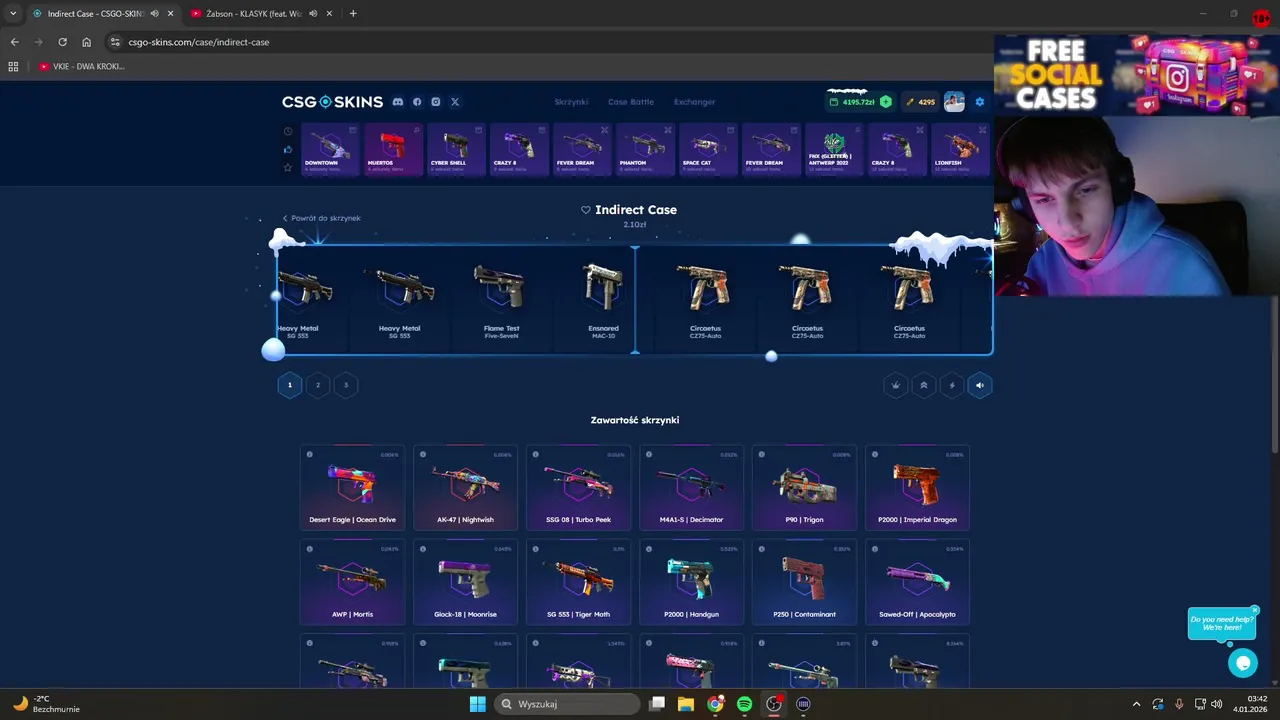Image resolution: width=1280 pixels, height=720 pixels.
Task: Open the Skrzynki menu item
Action: (x=571, y=102)
